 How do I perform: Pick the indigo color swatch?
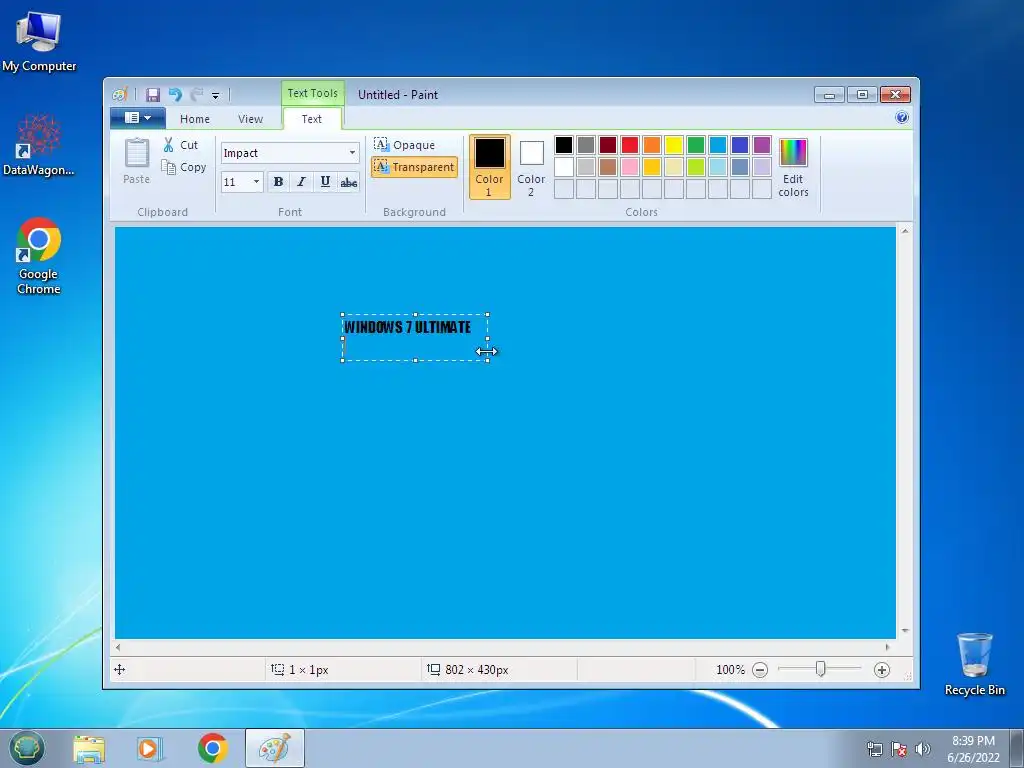740,145
